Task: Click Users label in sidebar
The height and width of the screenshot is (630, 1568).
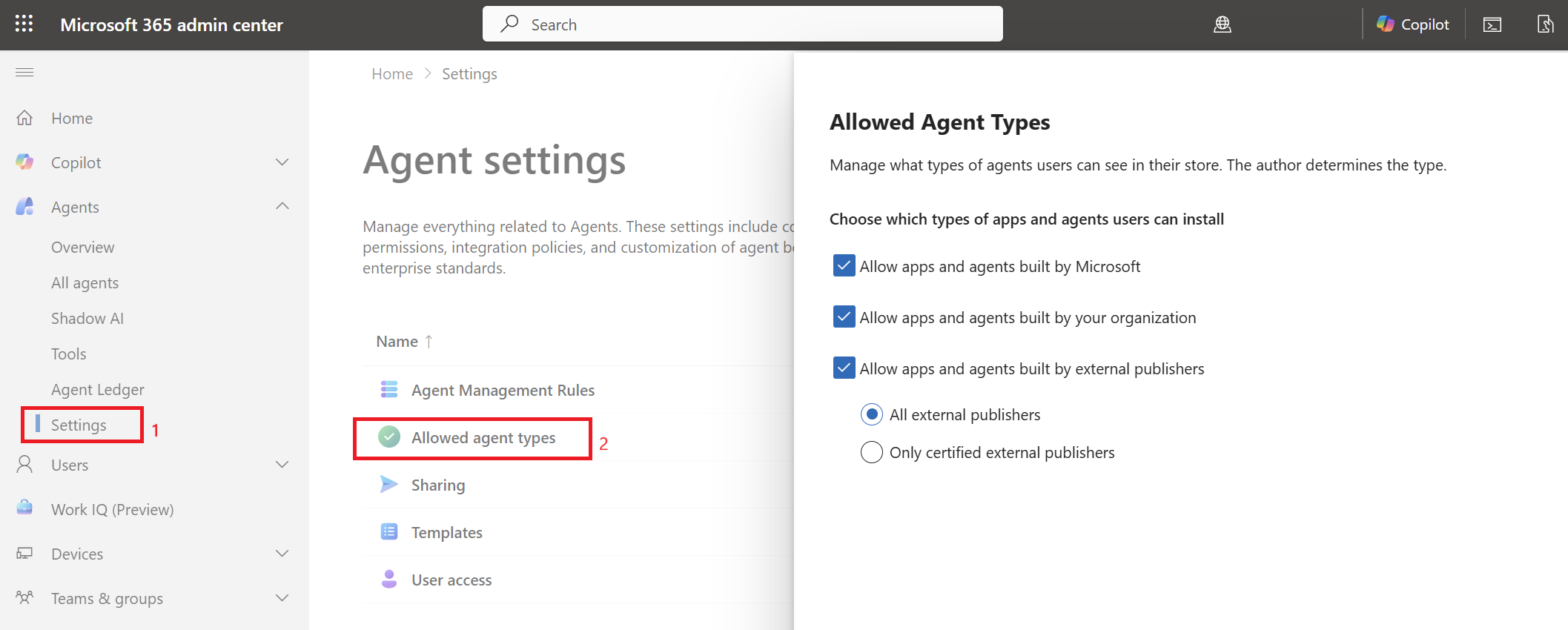Action: point(70,465)
